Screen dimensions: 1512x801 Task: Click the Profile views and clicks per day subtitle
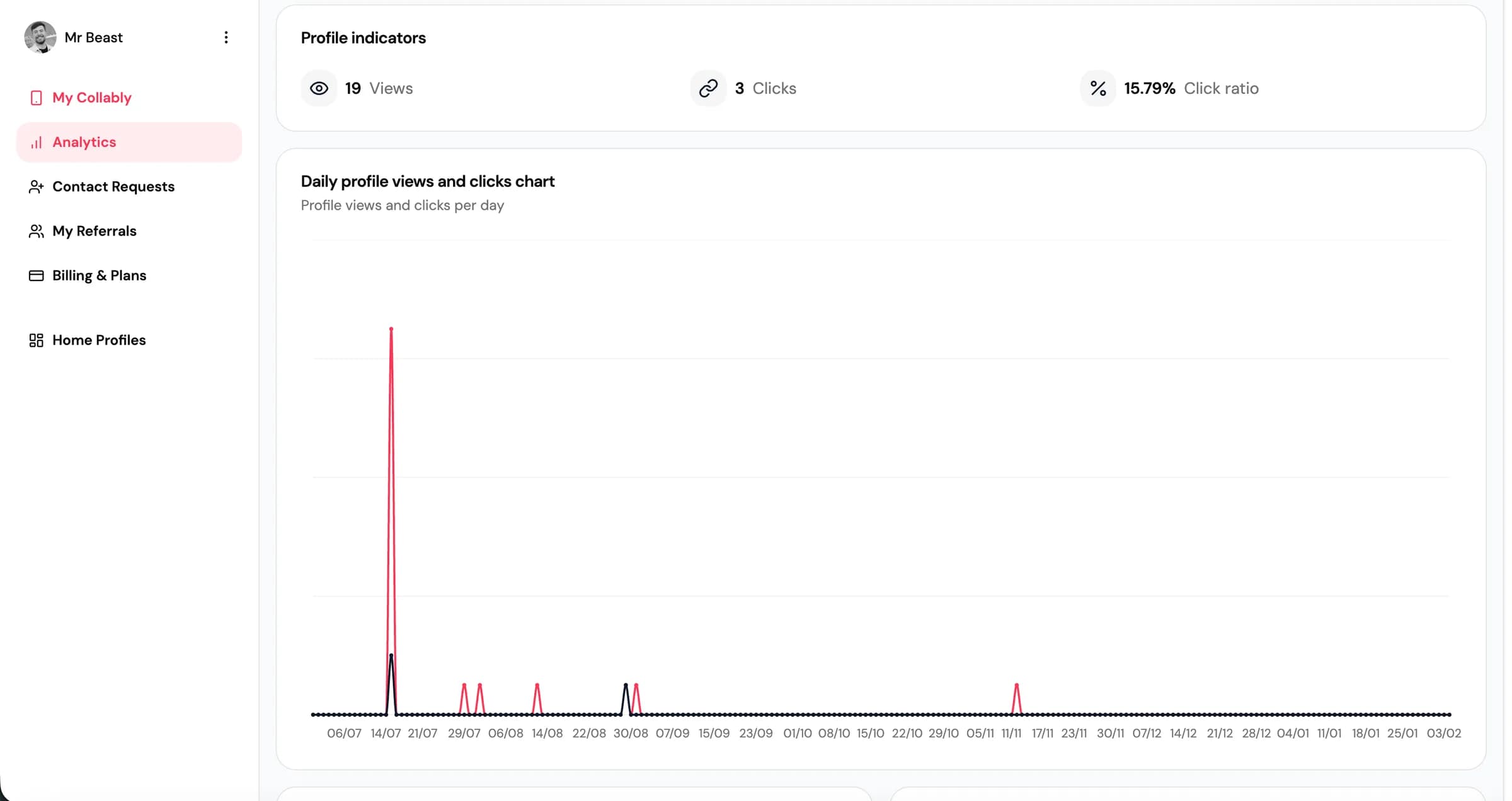(403, 205)
